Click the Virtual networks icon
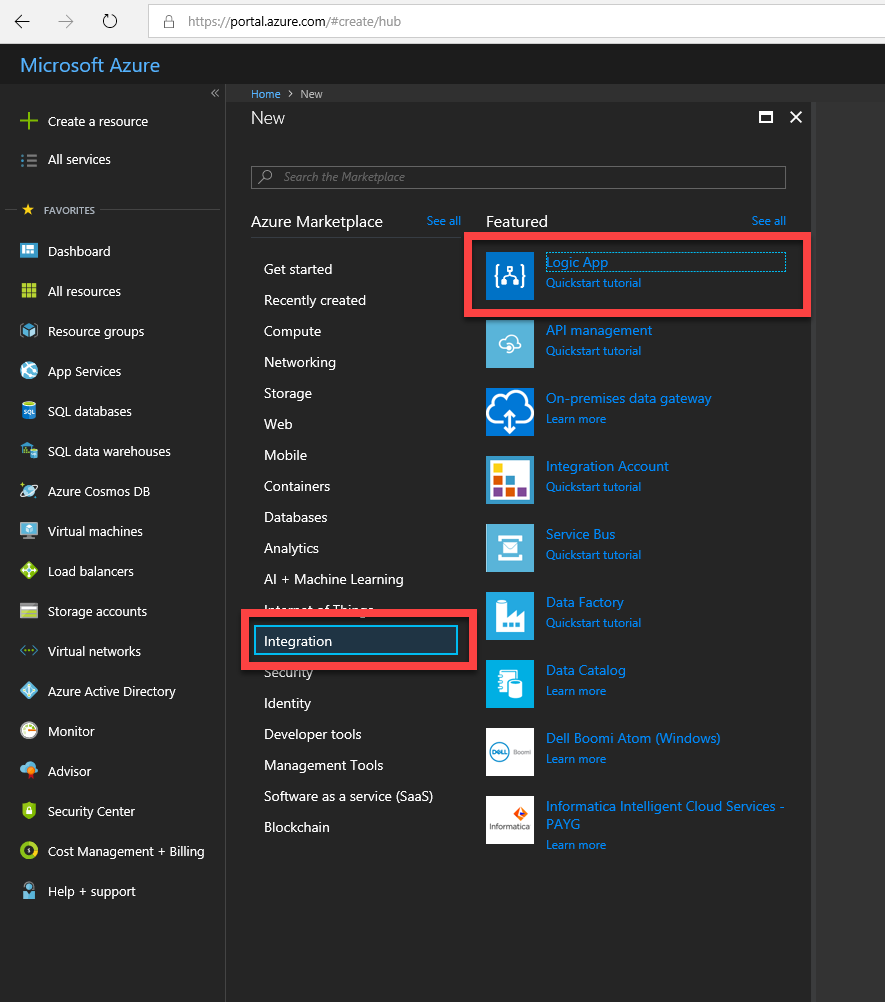The width and height of the screenshot is (885, 1002). [x=29, y=651]
